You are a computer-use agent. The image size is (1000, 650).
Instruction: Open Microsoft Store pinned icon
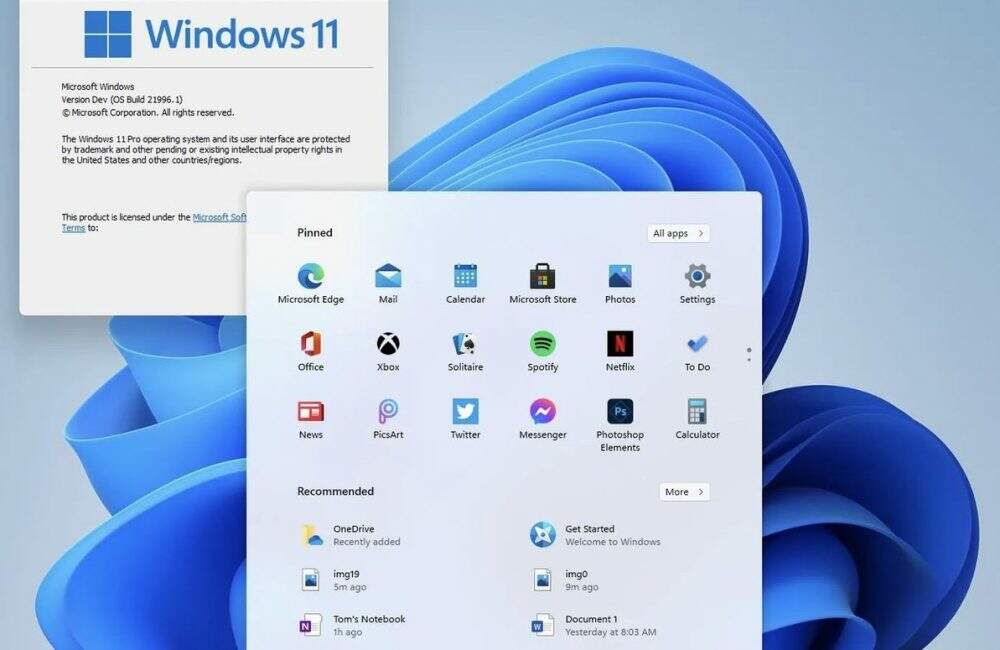pyautogui.click(x=543, y=276)
